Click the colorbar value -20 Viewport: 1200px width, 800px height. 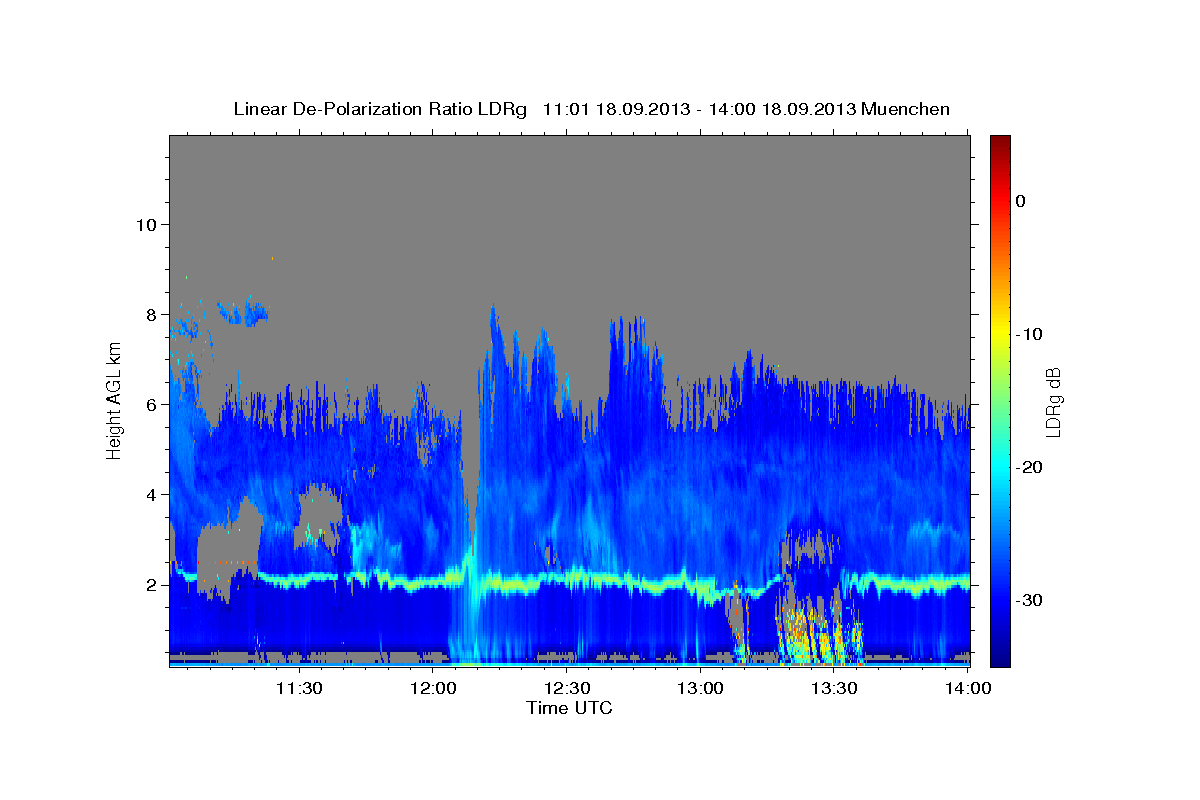click(1030, 467)
